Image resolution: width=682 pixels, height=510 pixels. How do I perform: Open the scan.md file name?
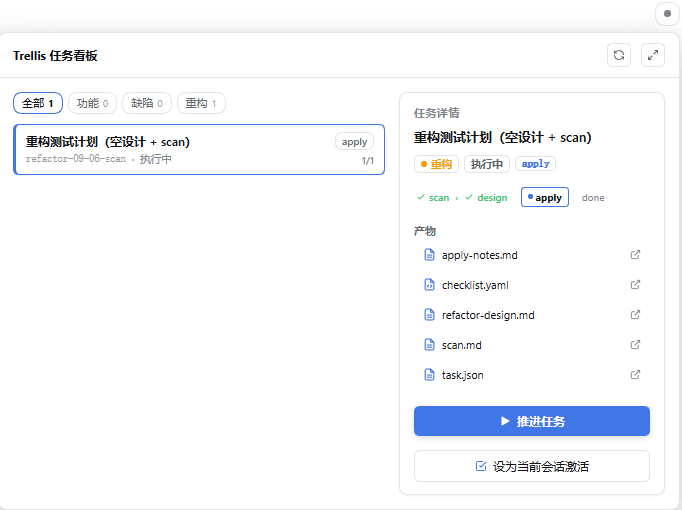[461, 345]
